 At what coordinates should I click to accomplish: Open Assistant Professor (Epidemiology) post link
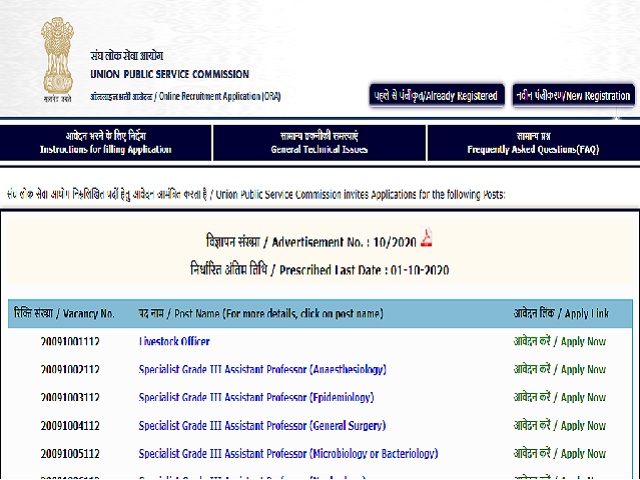pos(256,398)
